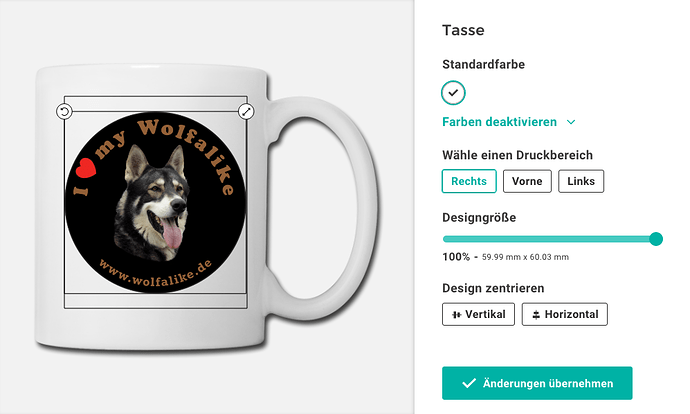The image size is (690, 414).
Task: Open the Farben deaktivieren link
Action: coord(499,122)
